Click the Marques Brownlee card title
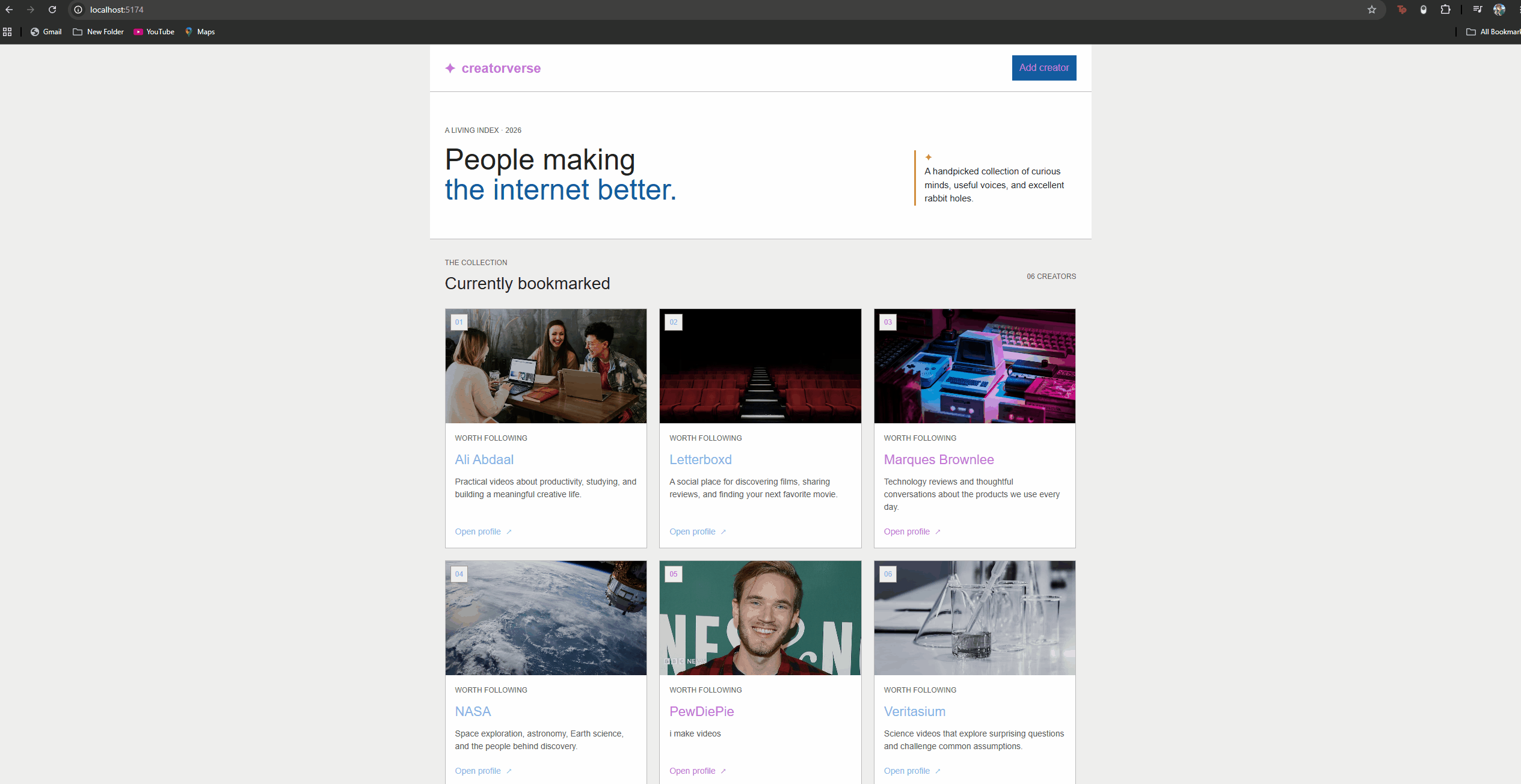 coord(939,460)
